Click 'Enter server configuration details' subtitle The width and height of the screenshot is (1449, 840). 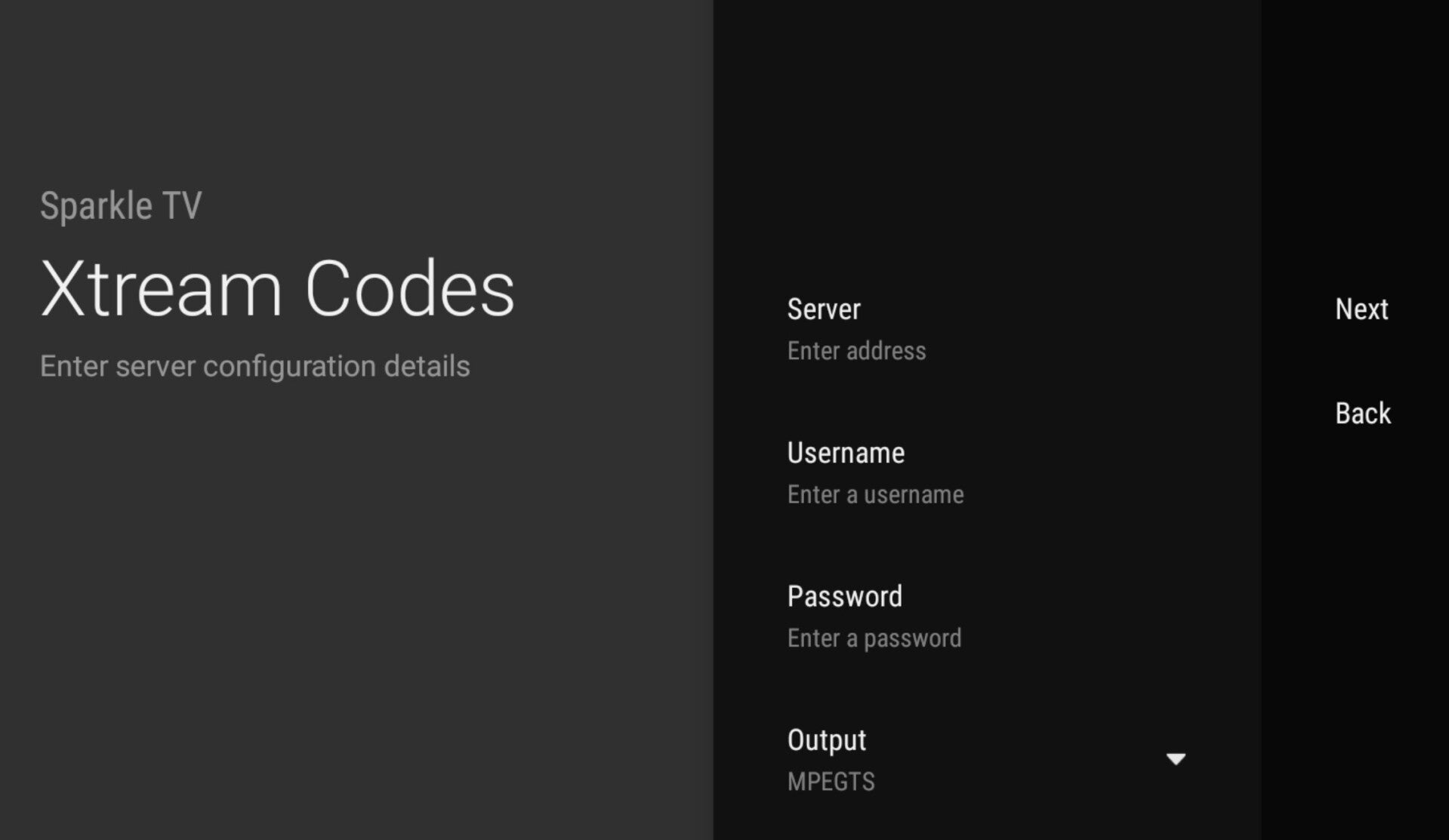click(254, 367)
